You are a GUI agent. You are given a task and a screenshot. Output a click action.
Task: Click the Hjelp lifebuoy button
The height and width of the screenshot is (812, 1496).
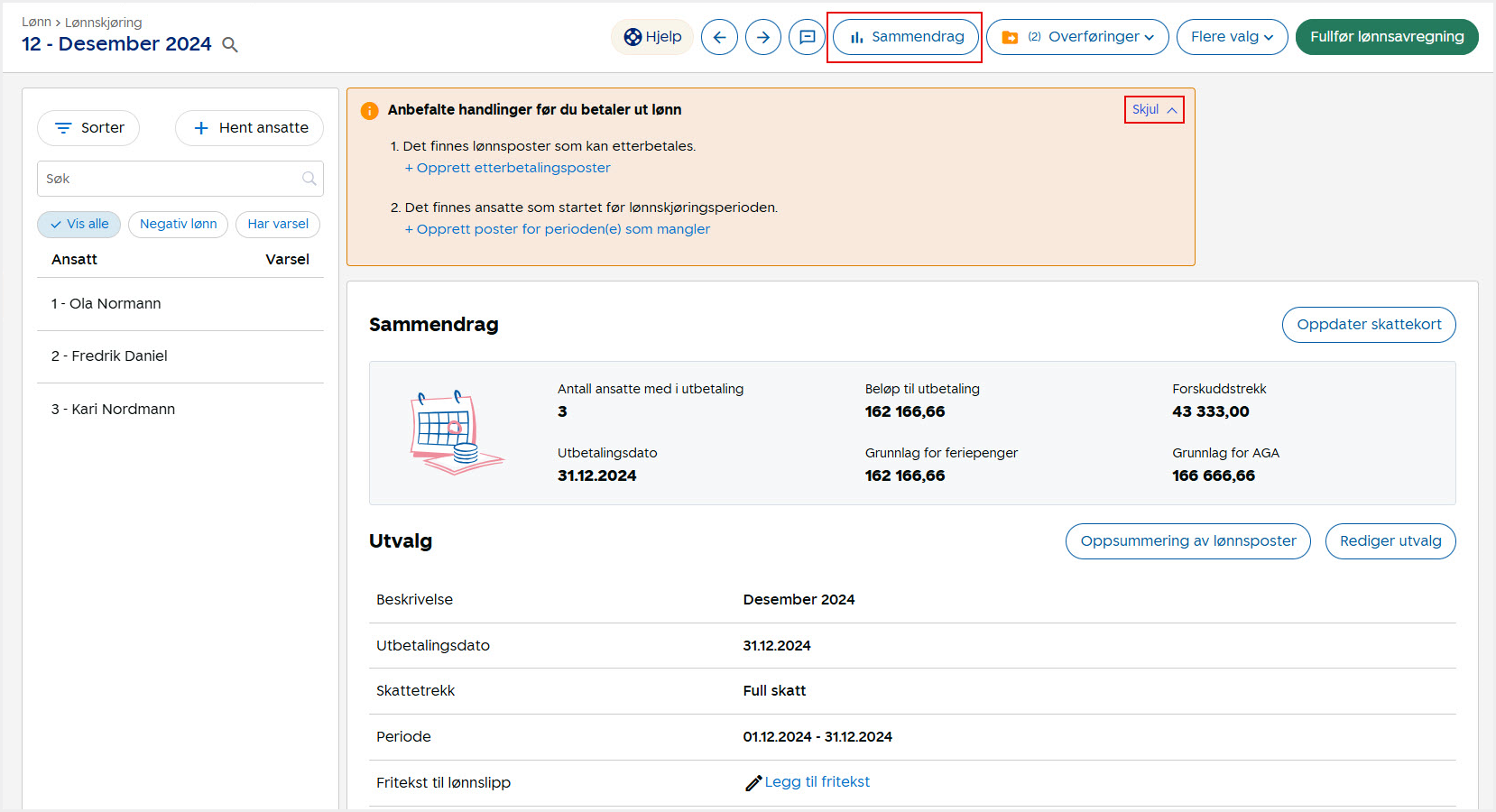click(652, 37)
